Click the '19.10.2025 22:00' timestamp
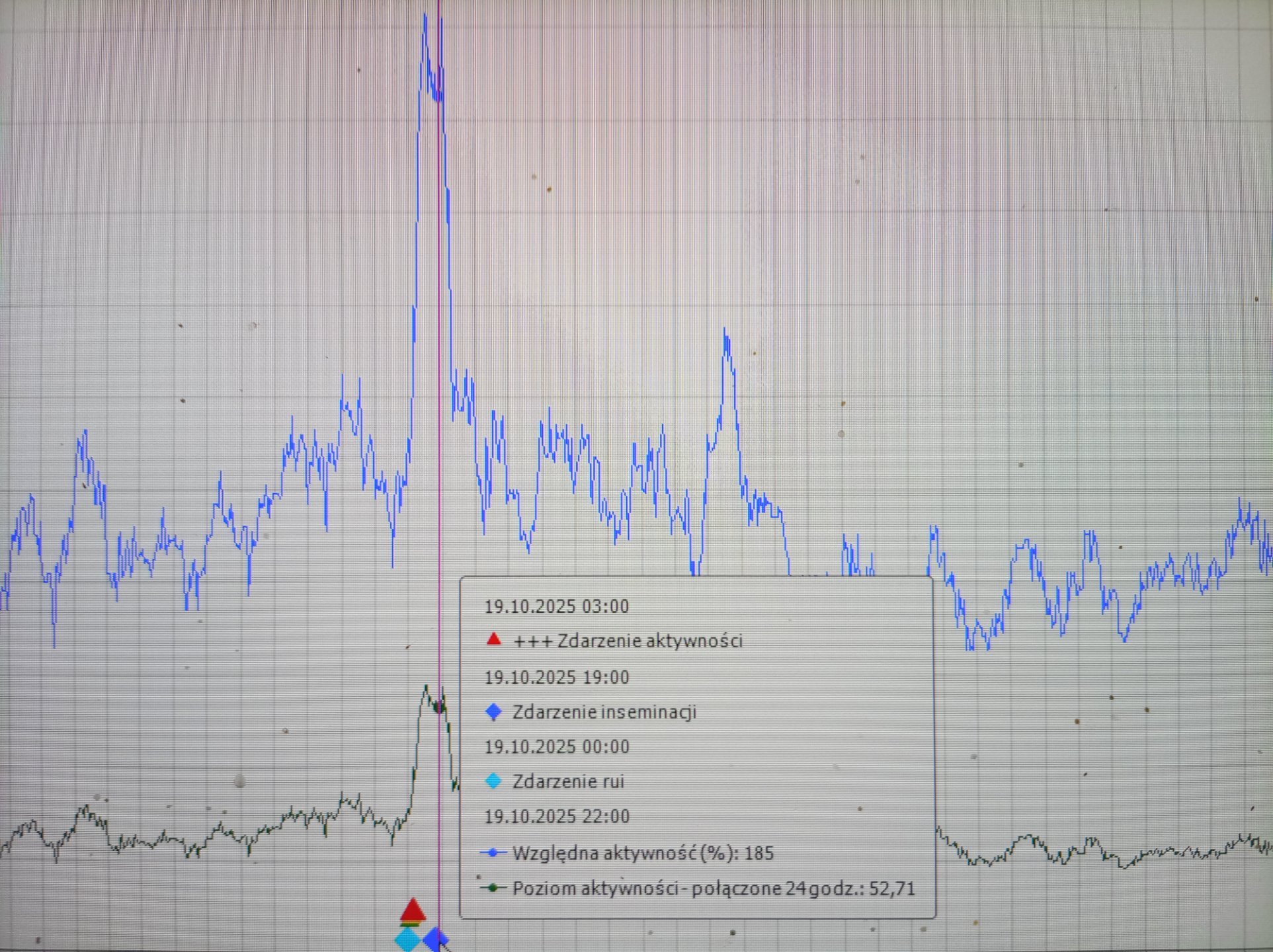 point(556,816)
